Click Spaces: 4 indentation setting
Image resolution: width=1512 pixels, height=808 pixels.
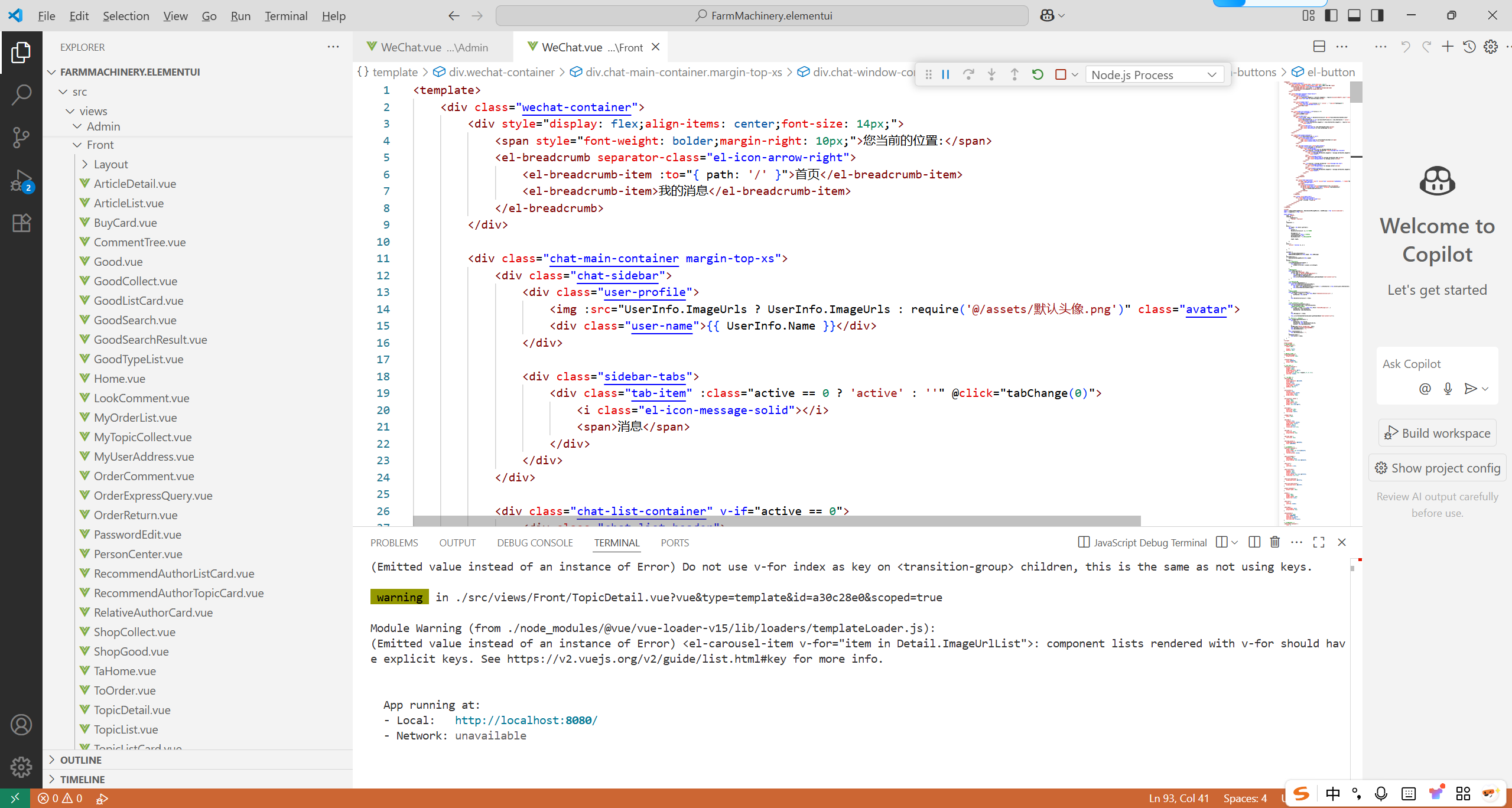pyautogui.click(x=1245, y=798)
